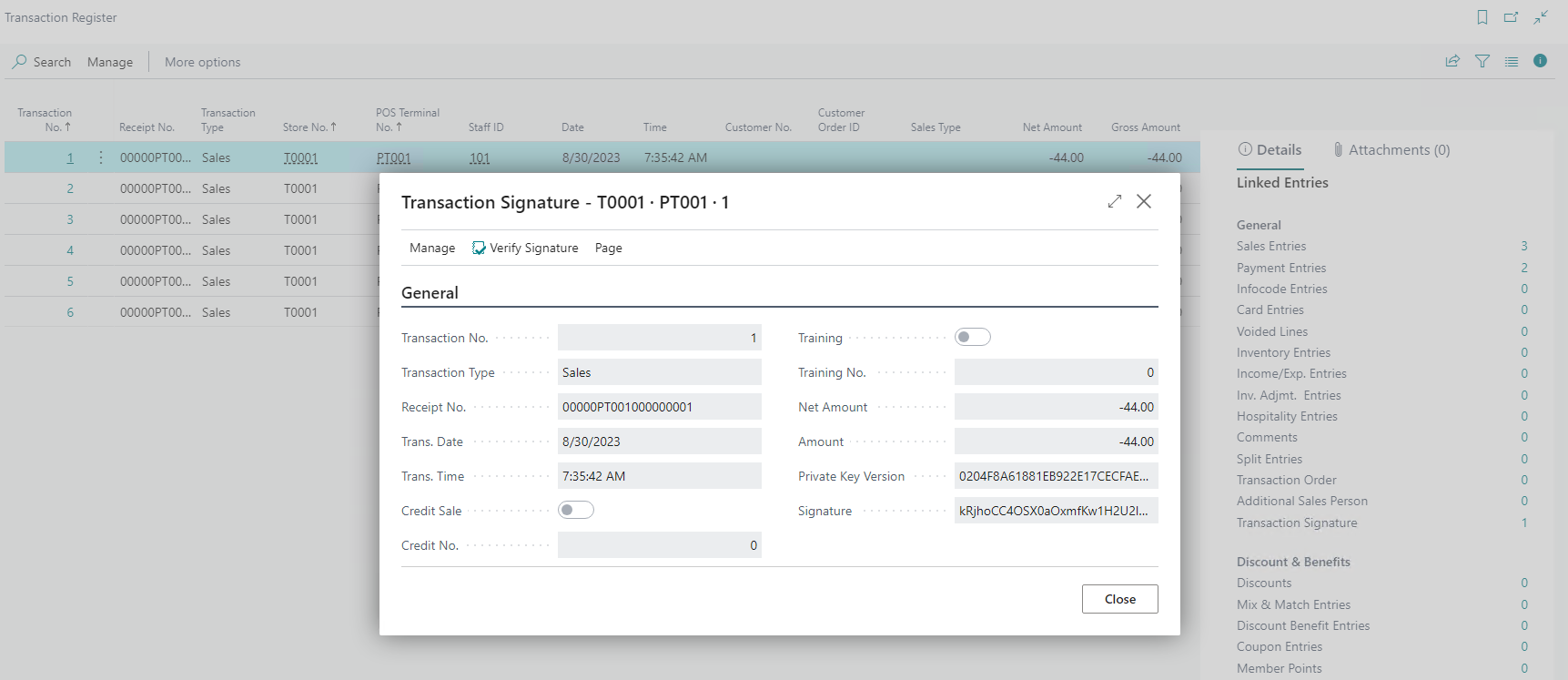Close the Transaction Signature dialog with X

pos(1144,201)
